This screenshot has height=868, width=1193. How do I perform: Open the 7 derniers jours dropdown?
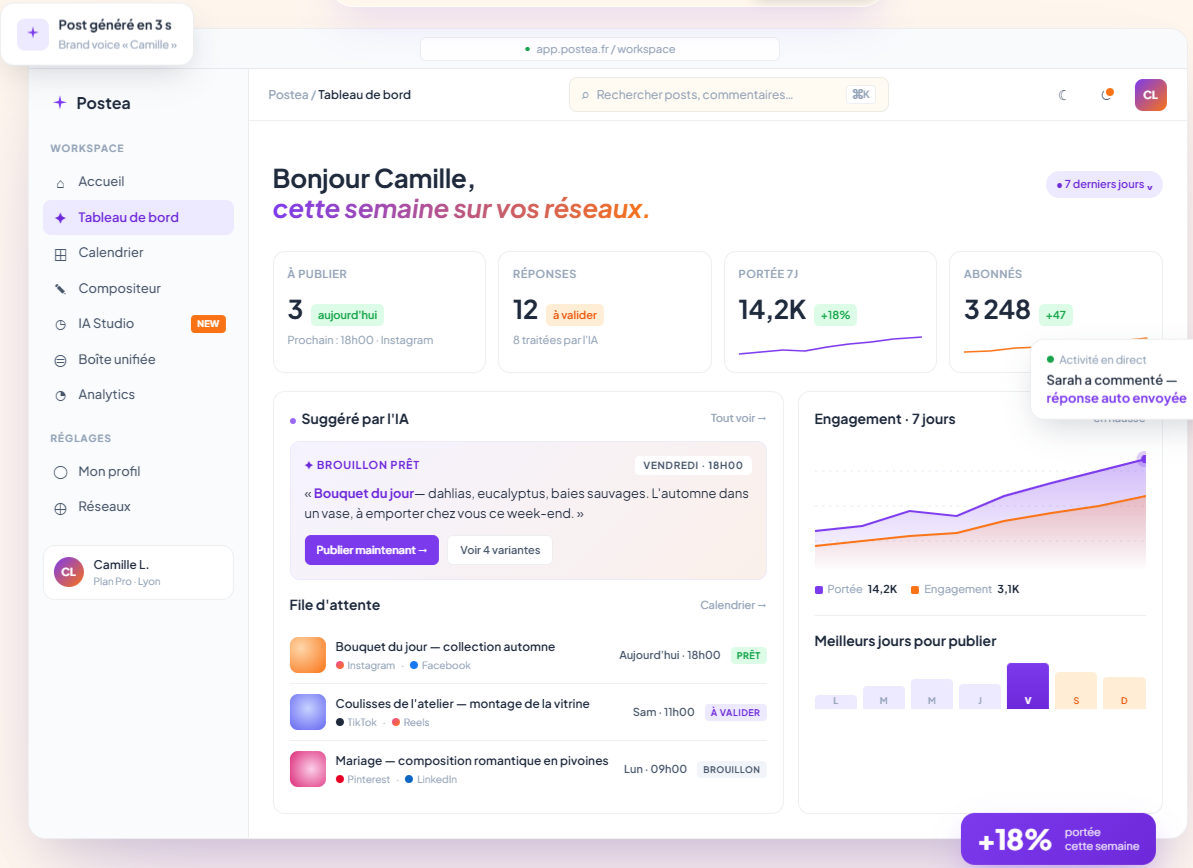tap(1104, 184)
